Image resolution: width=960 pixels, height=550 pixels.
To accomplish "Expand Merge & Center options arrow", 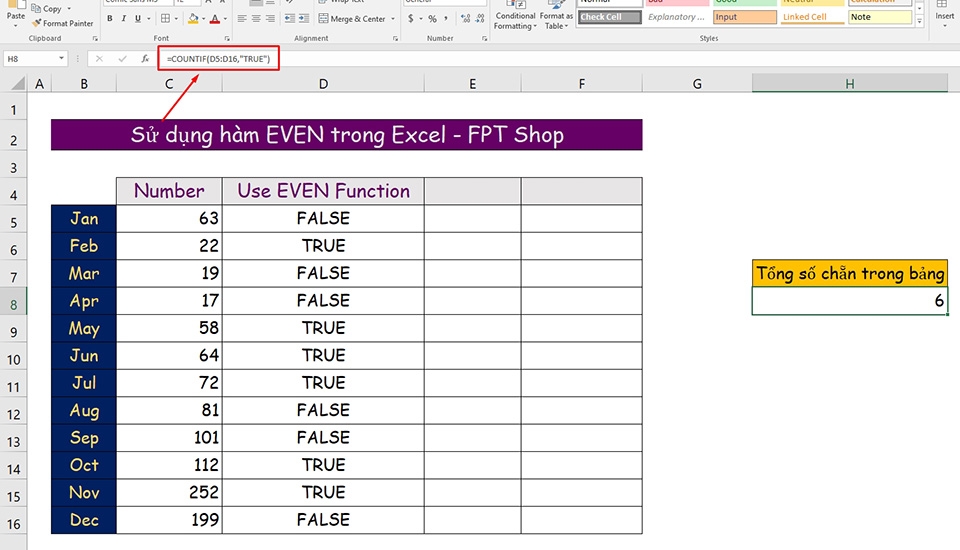I will coord(392,19).
